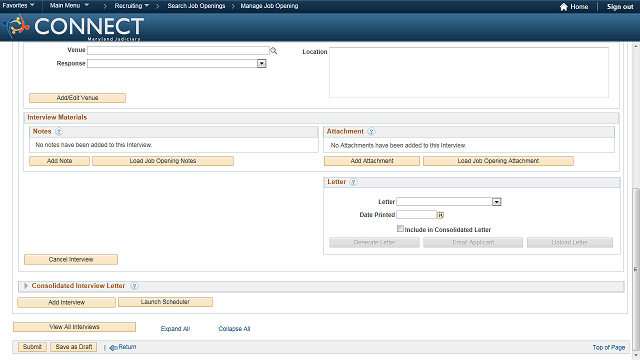The width and height of the screenshot is (640, 360).
Task: Click the Add Attachment button
Action: pos(372,161)
